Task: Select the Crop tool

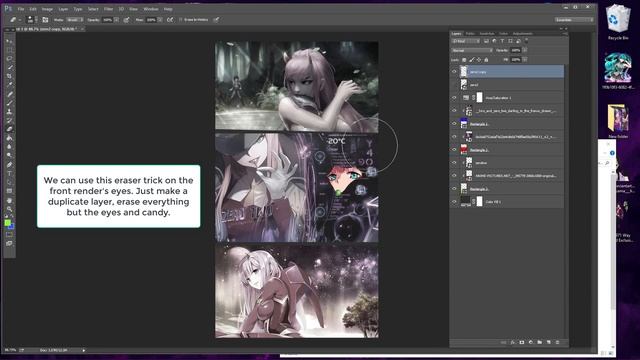Action: [x=9, y=76]
